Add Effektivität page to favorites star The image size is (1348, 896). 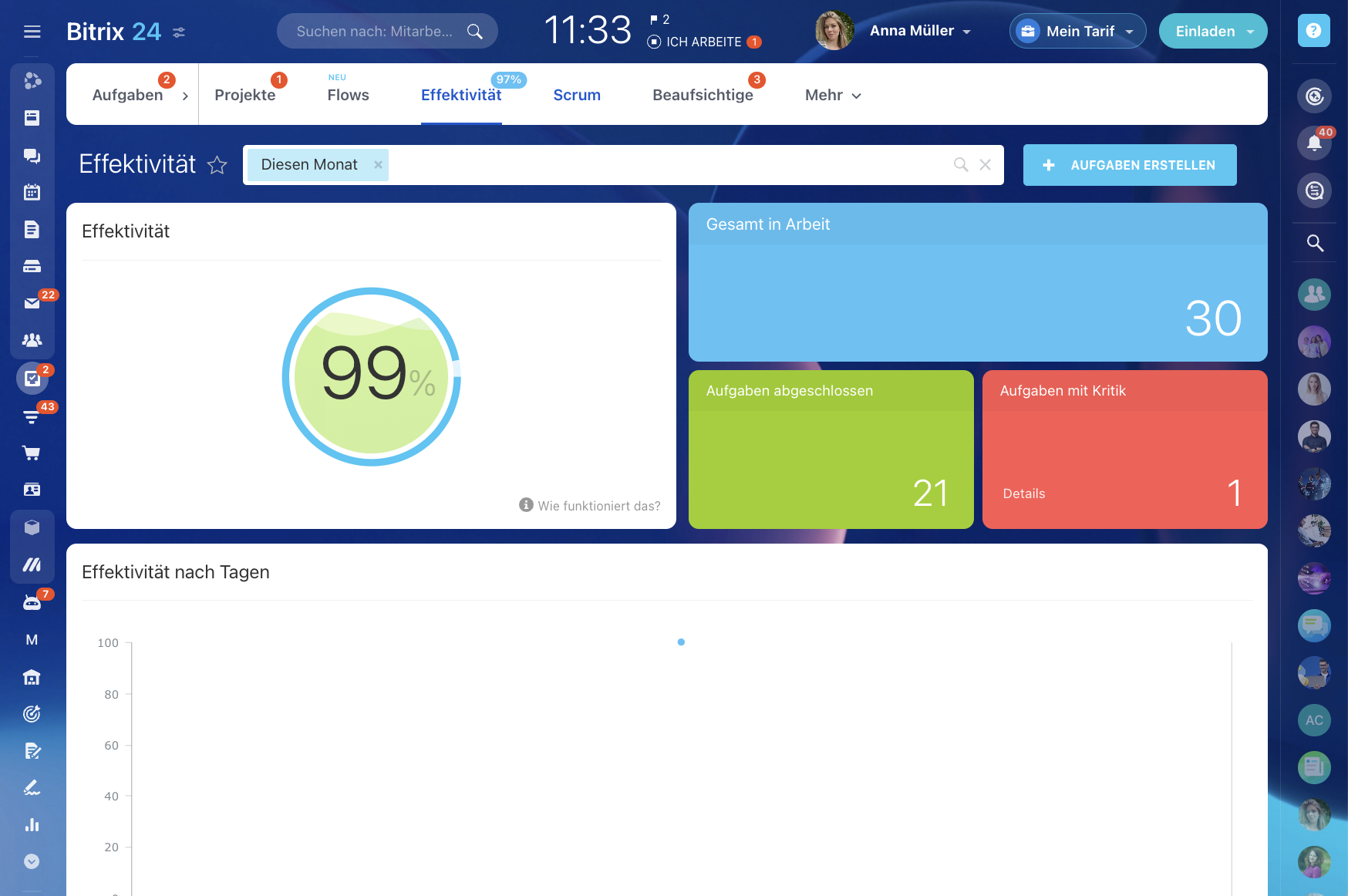pos(217,165)
